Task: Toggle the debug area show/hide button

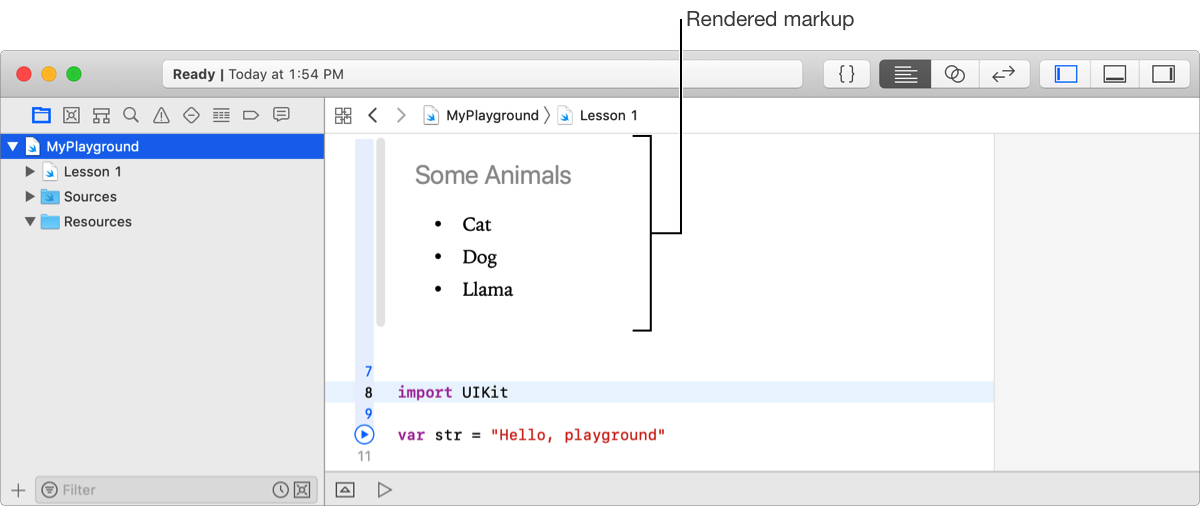Action: pyautogui.click(x=345, y=489)
